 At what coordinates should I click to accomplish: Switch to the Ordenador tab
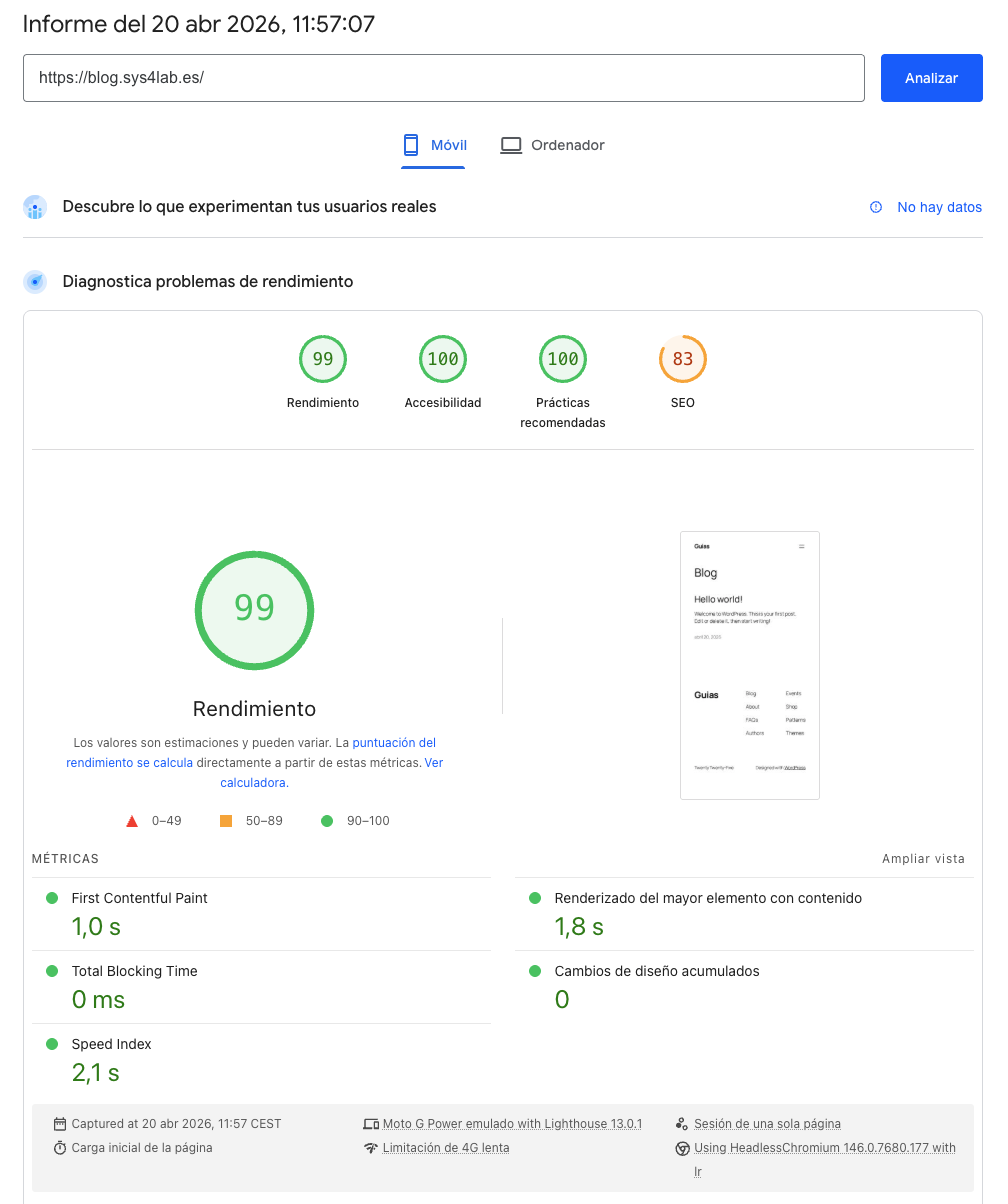coord(552,145)
